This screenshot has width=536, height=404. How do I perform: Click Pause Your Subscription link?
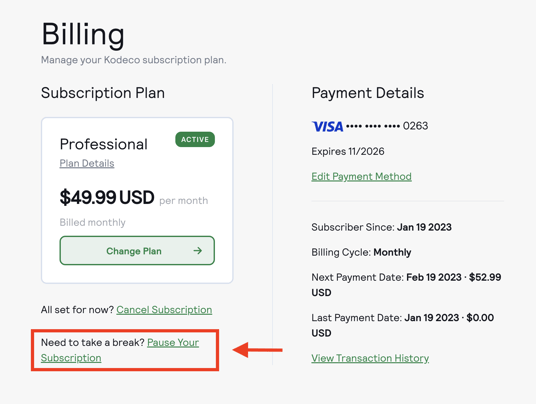120,350
